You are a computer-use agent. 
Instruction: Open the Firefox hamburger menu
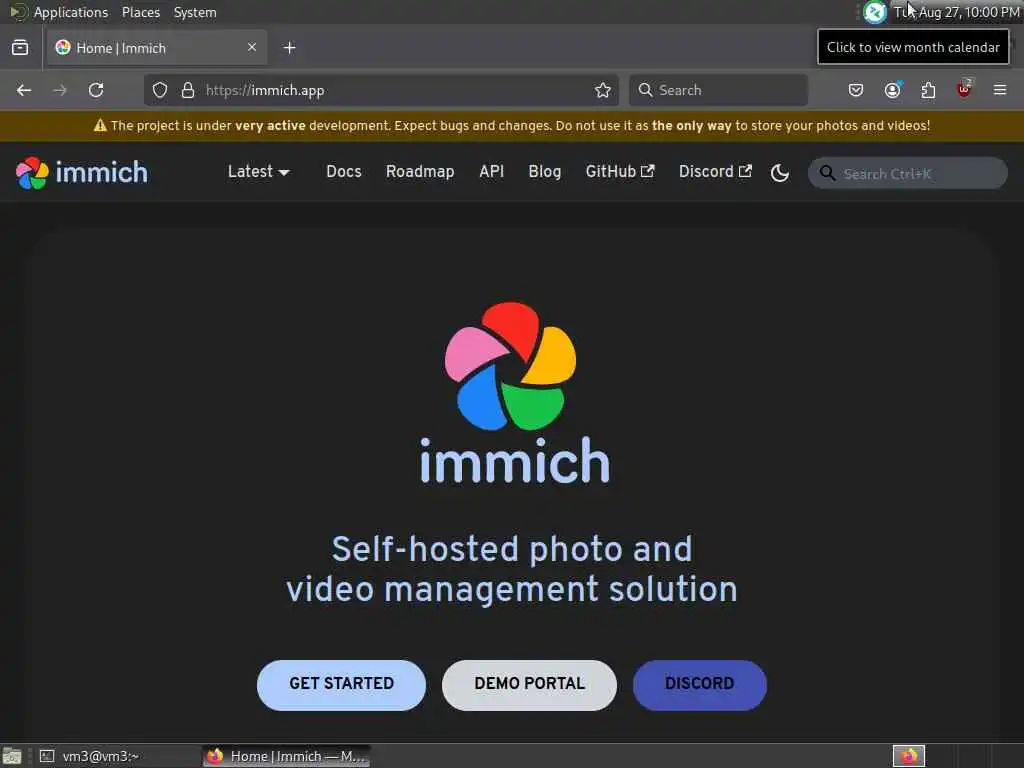pyautogui.click(x=1000, y=90)
